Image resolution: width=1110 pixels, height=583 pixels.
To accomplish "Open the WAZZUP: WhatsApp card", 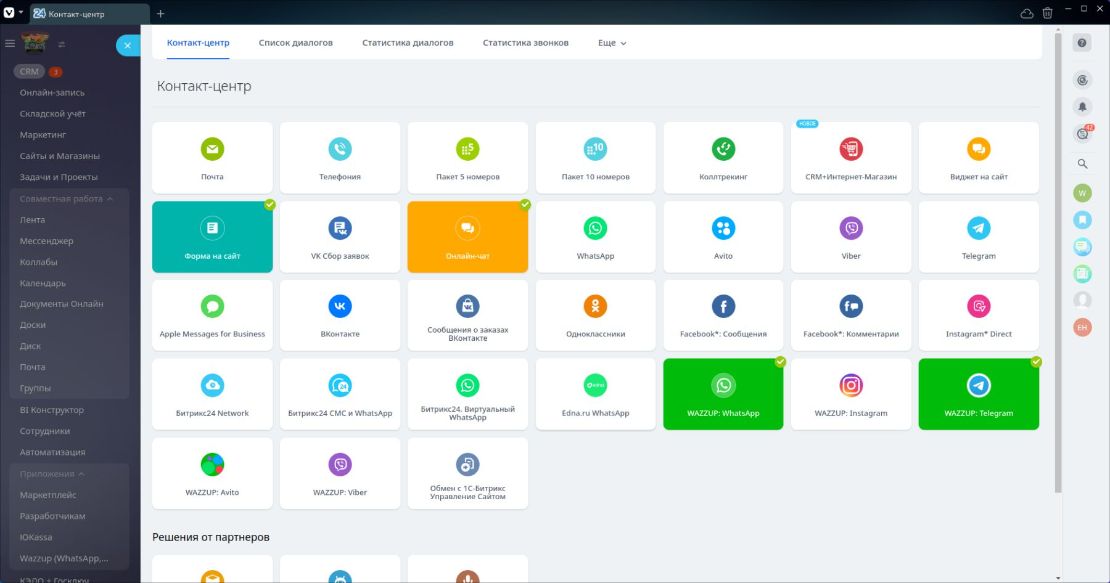I will click(723, 394).
